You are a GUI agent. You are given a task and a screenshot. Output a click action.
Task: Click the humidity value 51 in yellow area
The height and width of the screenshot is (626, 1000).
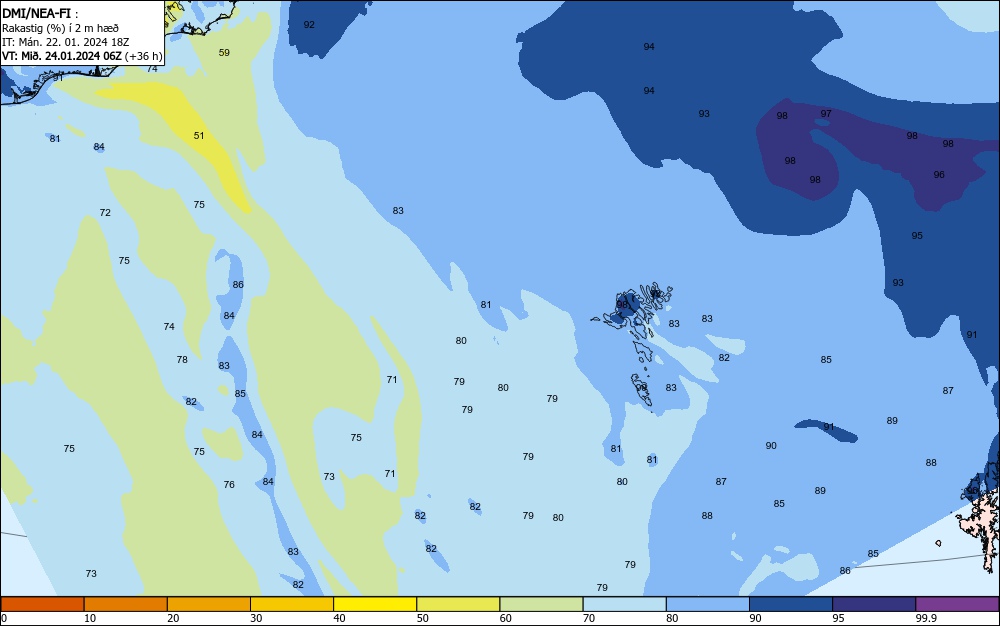point(199,135)
